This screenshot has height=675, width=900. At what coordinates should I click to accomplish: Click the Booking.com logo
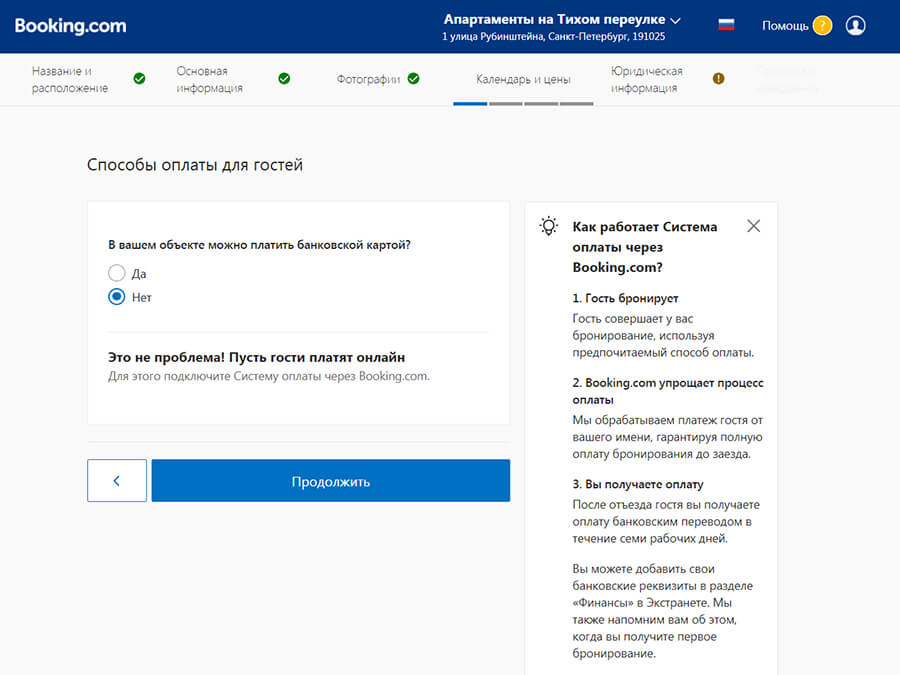click(70, 26)
